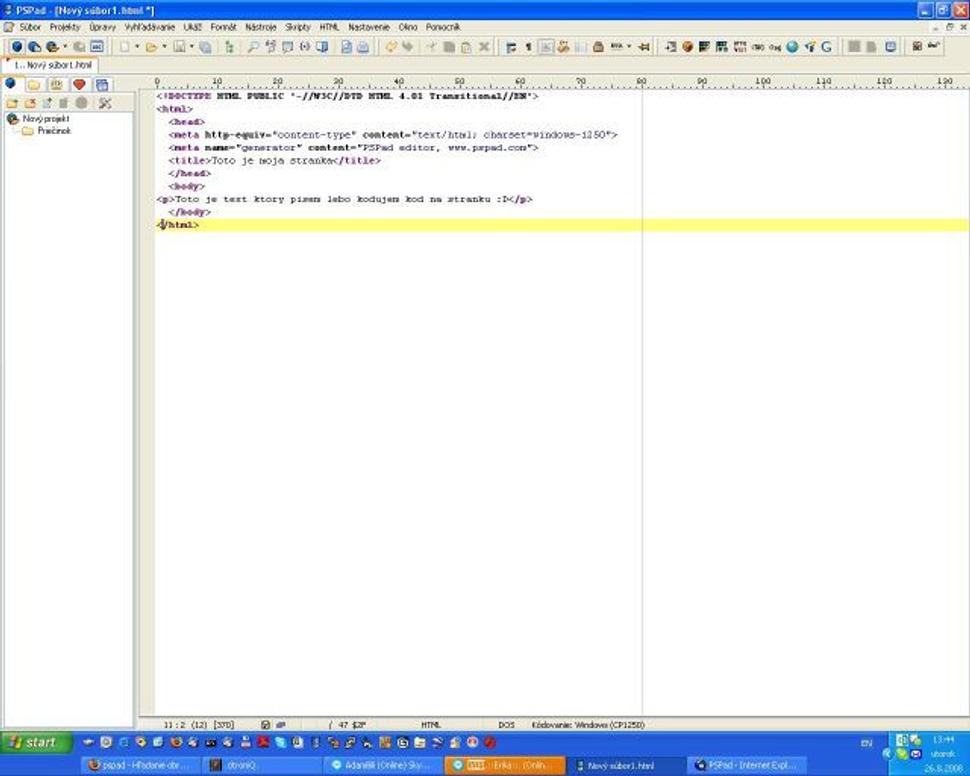Select the Priečinok folder in project tree
The image size is (970, 776).
coord(54,131)
